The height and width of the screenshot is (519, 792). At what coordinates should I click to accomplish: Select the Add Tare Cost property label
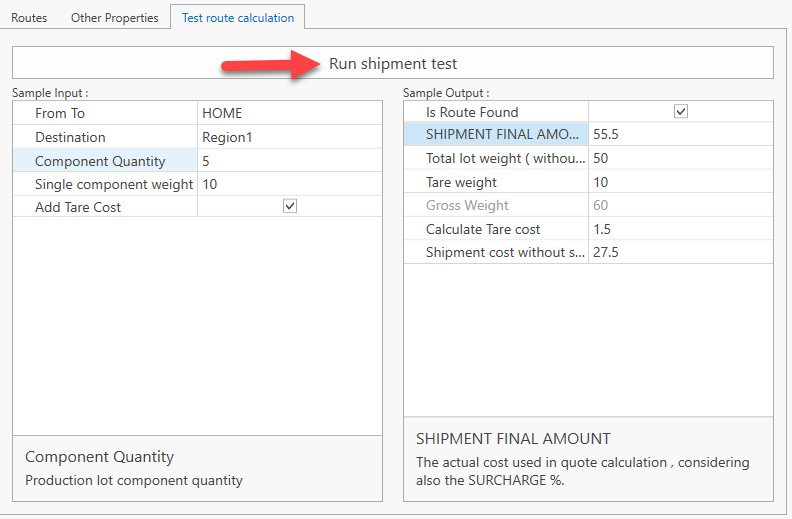78,207
